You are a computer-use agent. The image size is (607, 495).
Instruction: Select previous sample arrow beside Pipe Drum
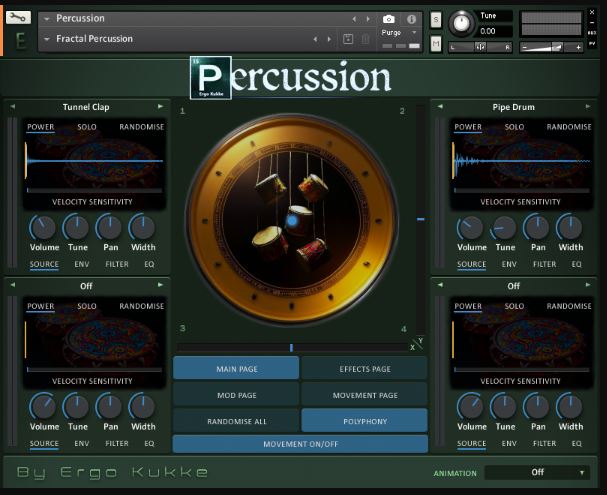click(x=440, y=106)
